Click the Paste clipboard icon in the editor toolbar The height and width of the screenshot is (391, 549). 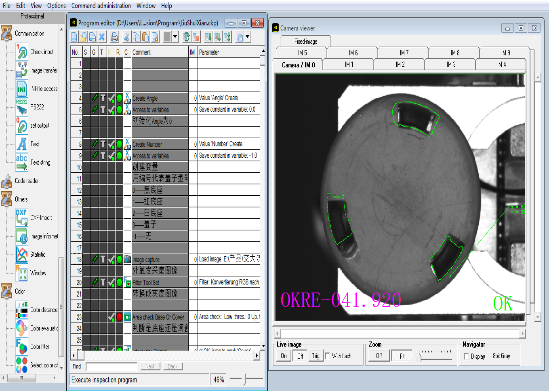point(145,36)
